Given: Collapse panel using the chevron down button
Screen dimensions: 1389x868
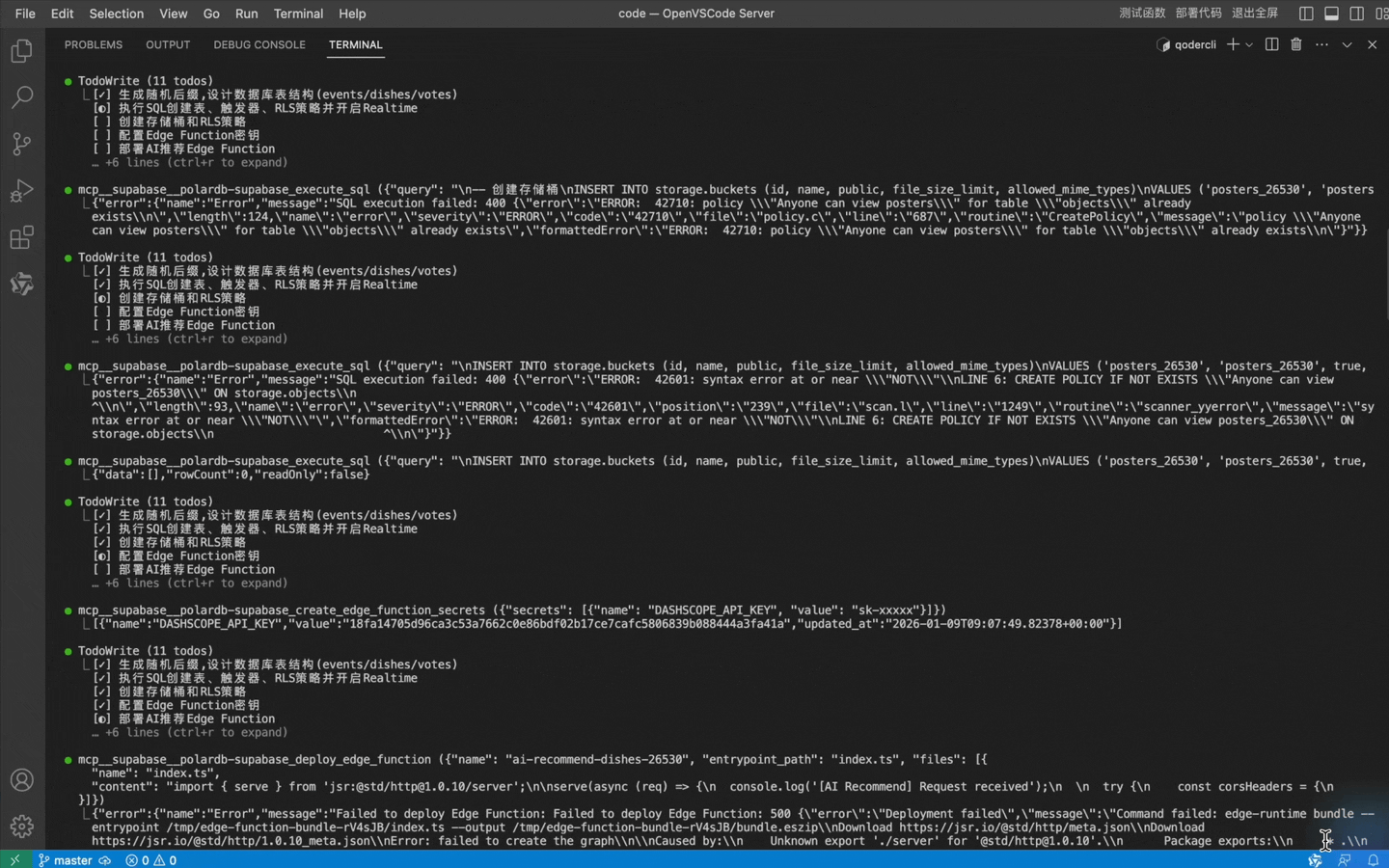Looking at the screenshot, I should [x=1347, y=44].
